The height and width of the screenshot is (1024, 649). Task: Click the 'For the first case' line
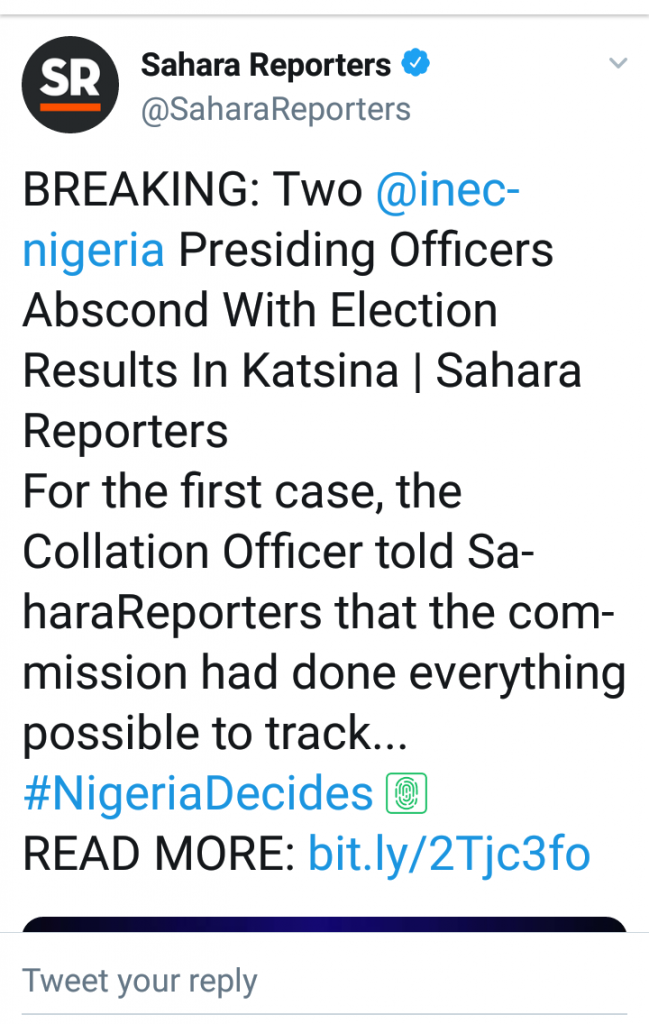coord(242,492)
